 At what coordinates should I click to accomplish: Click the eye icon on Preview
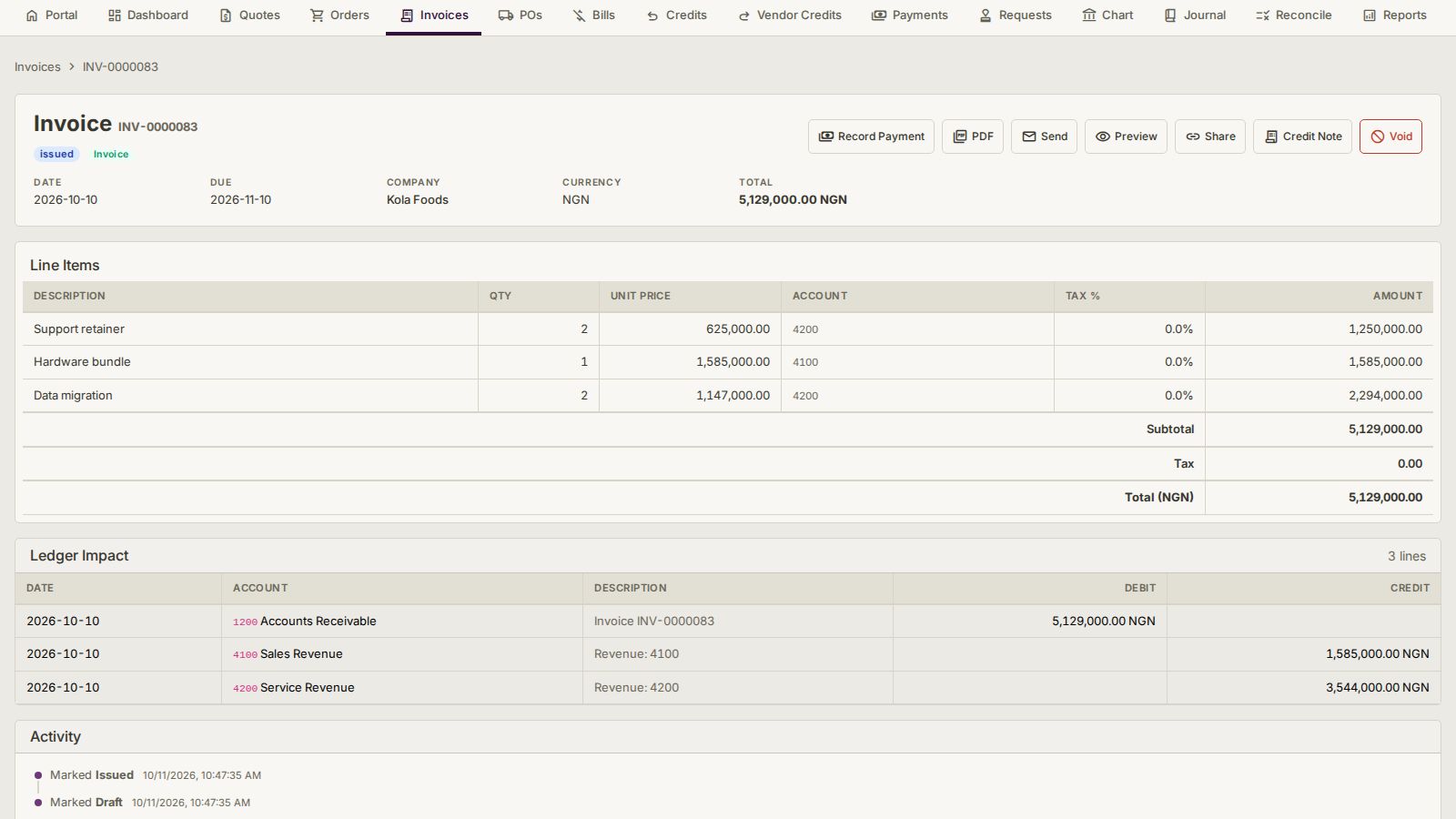coord(1103,136)
